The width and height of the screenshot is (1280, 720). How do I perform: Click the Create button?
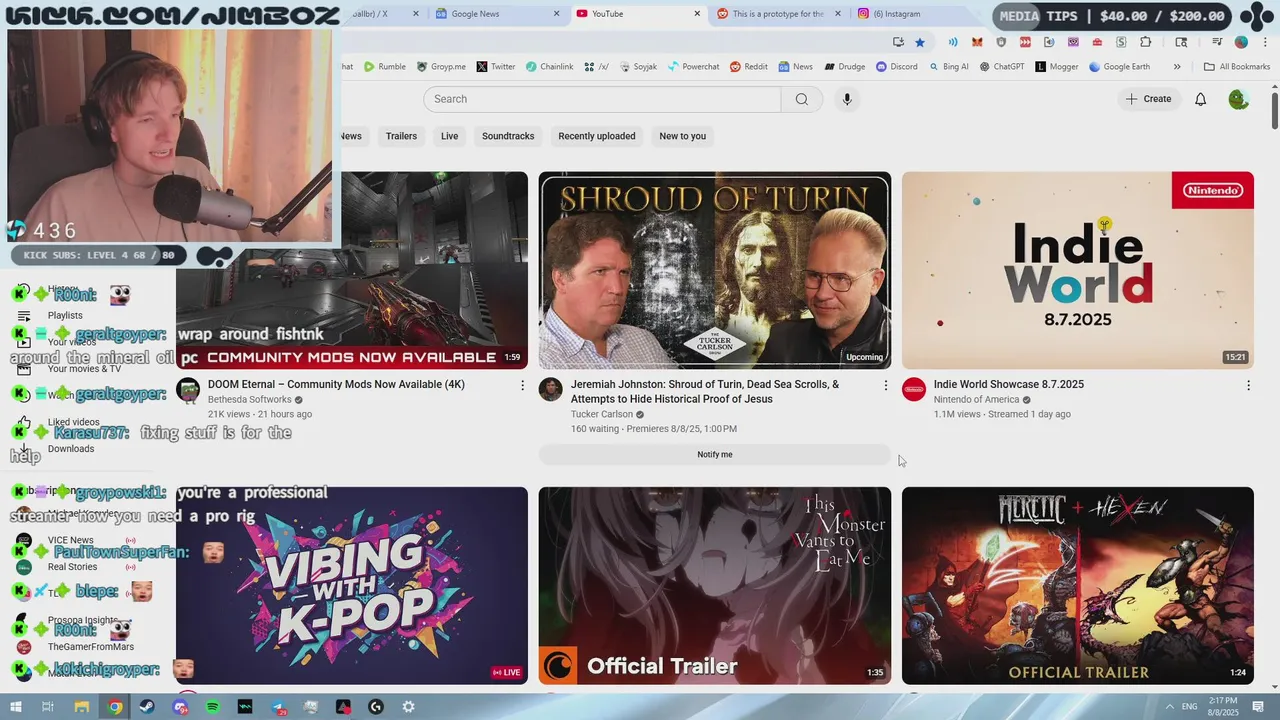[x=1148, y=99]
